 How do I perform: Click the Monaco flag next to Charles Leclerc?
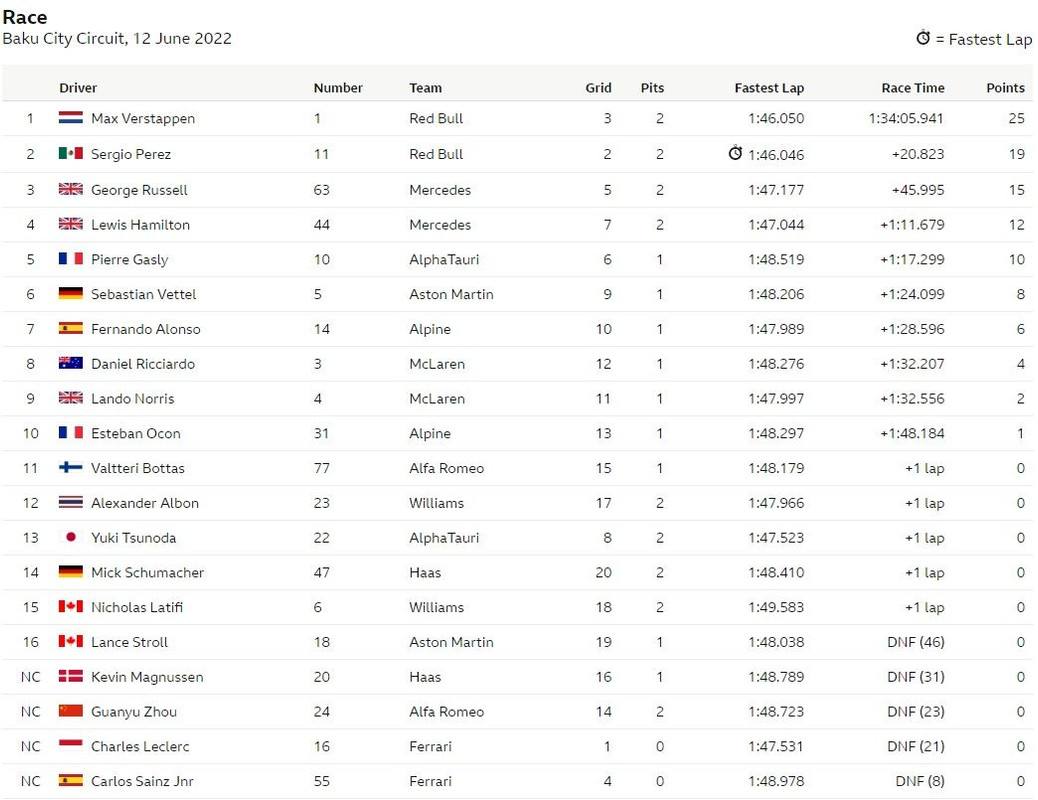point(71,746)
